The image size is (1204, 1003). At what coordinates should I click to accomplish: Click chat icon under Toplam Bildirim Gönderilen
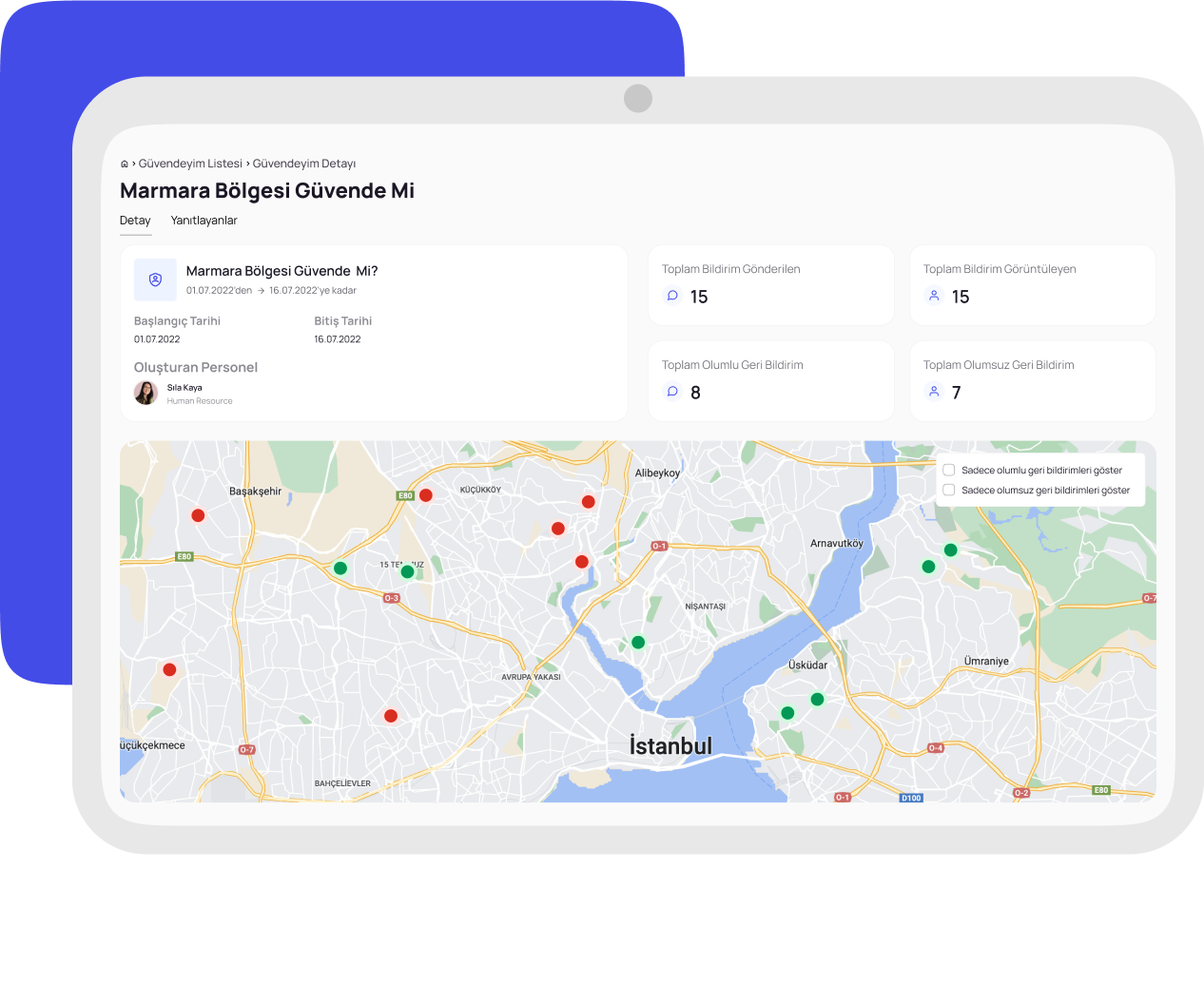tap(672, 296)
